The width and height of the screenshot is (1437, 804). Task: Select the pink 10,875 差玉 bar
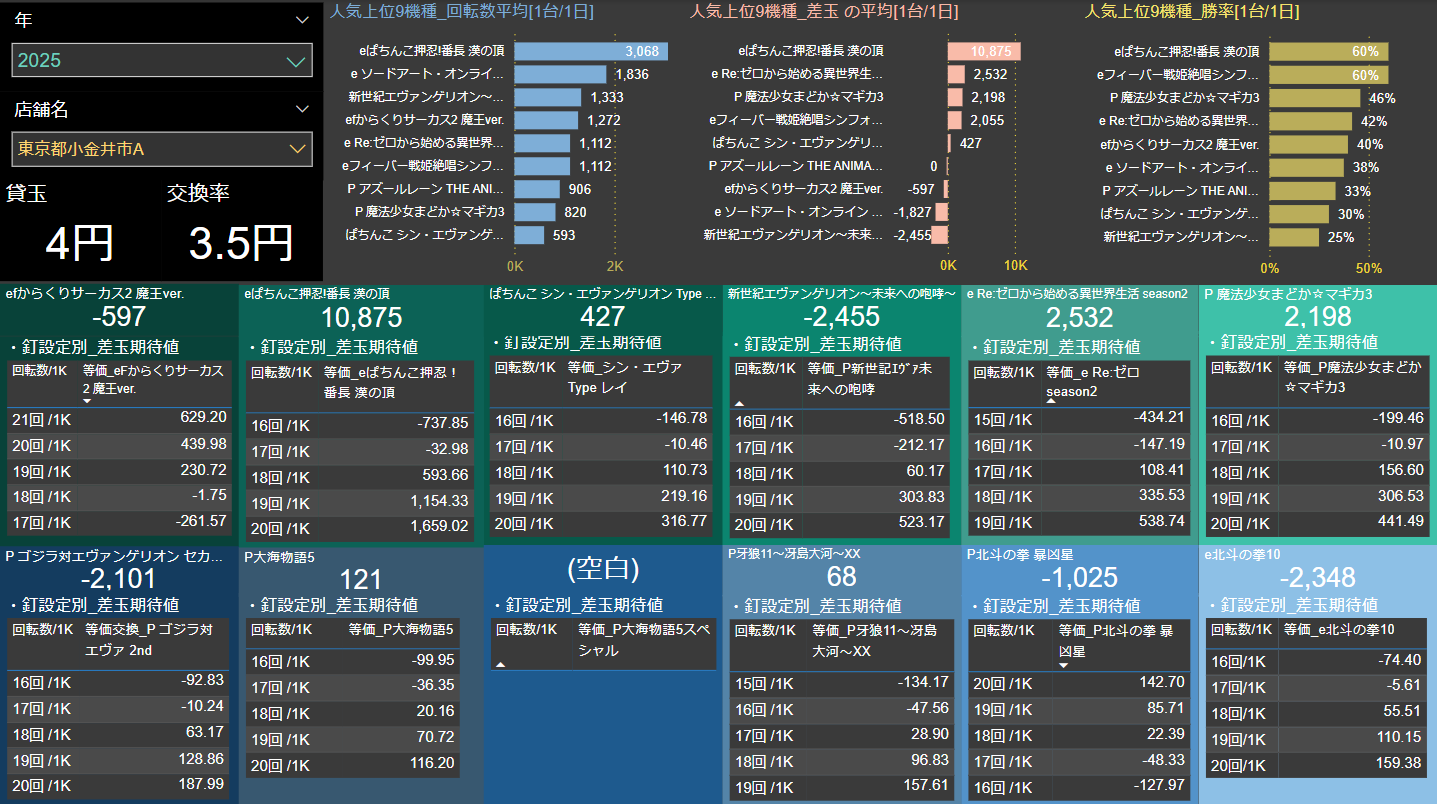(983, 51)
